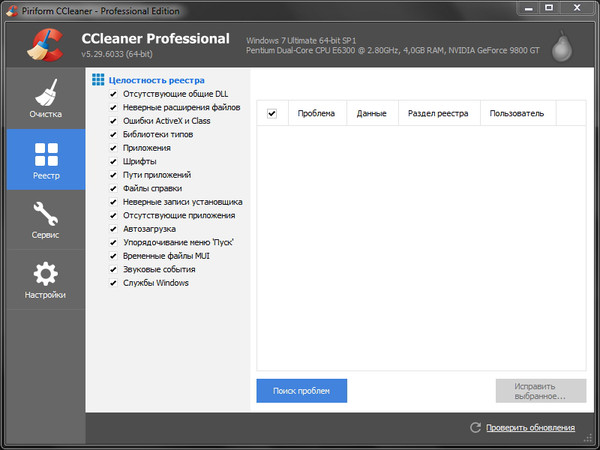Click the CCleaner logo in header
Viewport: 600px width, 450px height.
pos(45,45)
